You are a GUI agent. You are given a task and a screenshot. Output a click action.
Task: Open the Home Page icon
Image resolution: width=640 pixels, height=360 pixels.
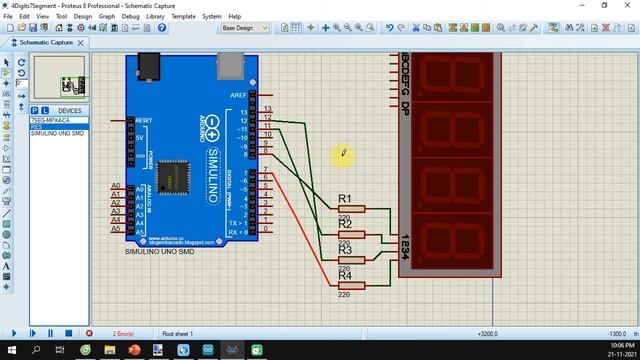59,28
